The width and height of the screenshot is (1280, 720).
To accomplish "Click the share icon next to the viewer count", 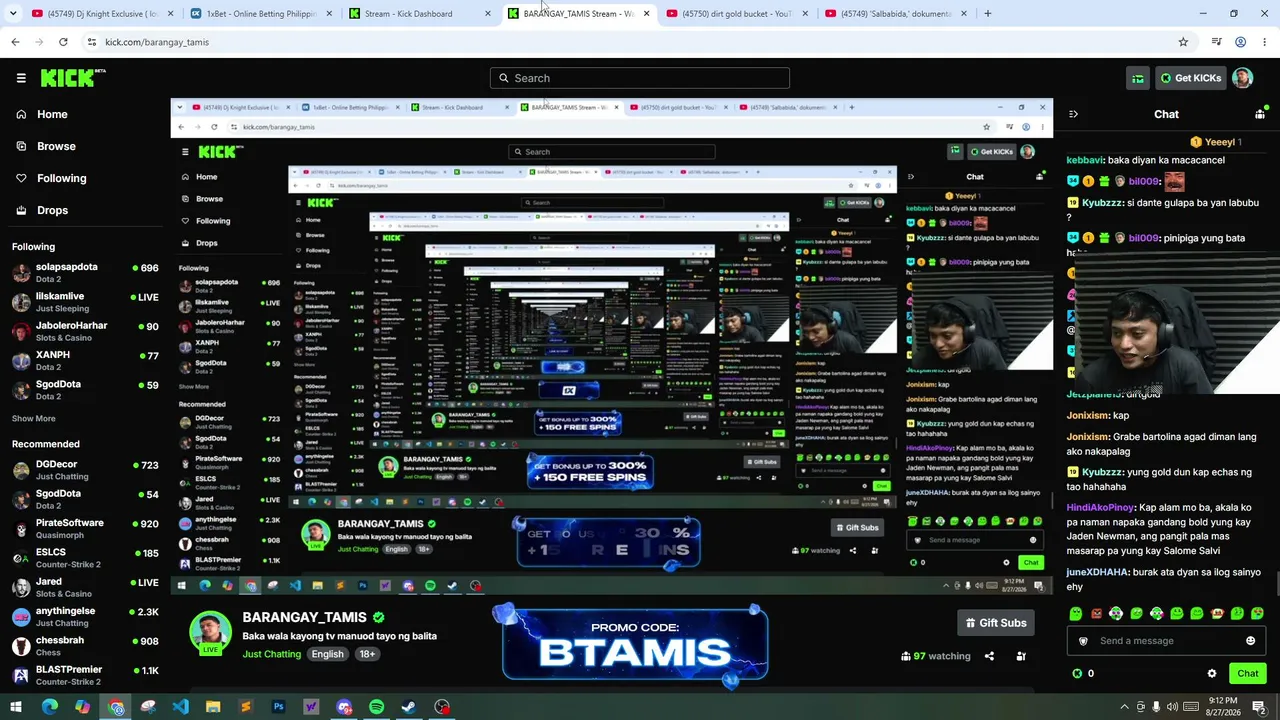I will tap(989, 656).
